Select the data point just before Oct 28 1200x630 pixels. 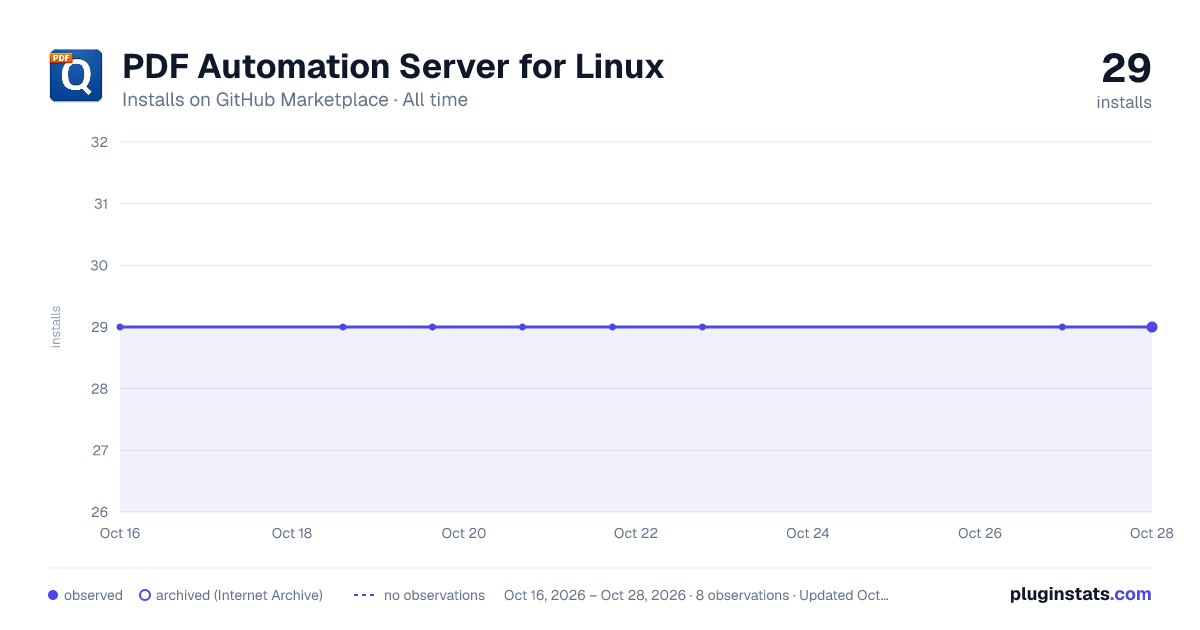1062,327
